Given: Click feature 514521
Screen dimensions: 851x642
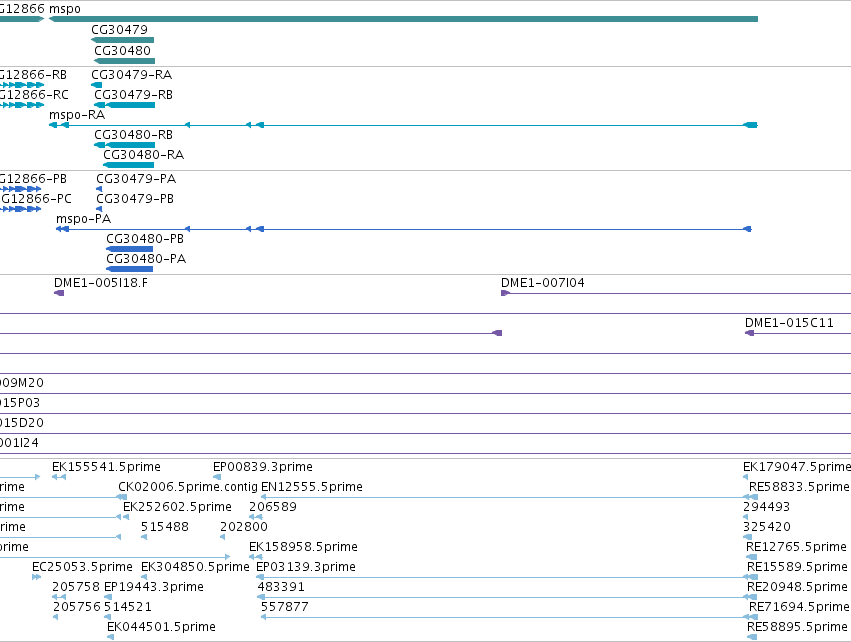Looking at the screenshot, I should coord(128,607).
